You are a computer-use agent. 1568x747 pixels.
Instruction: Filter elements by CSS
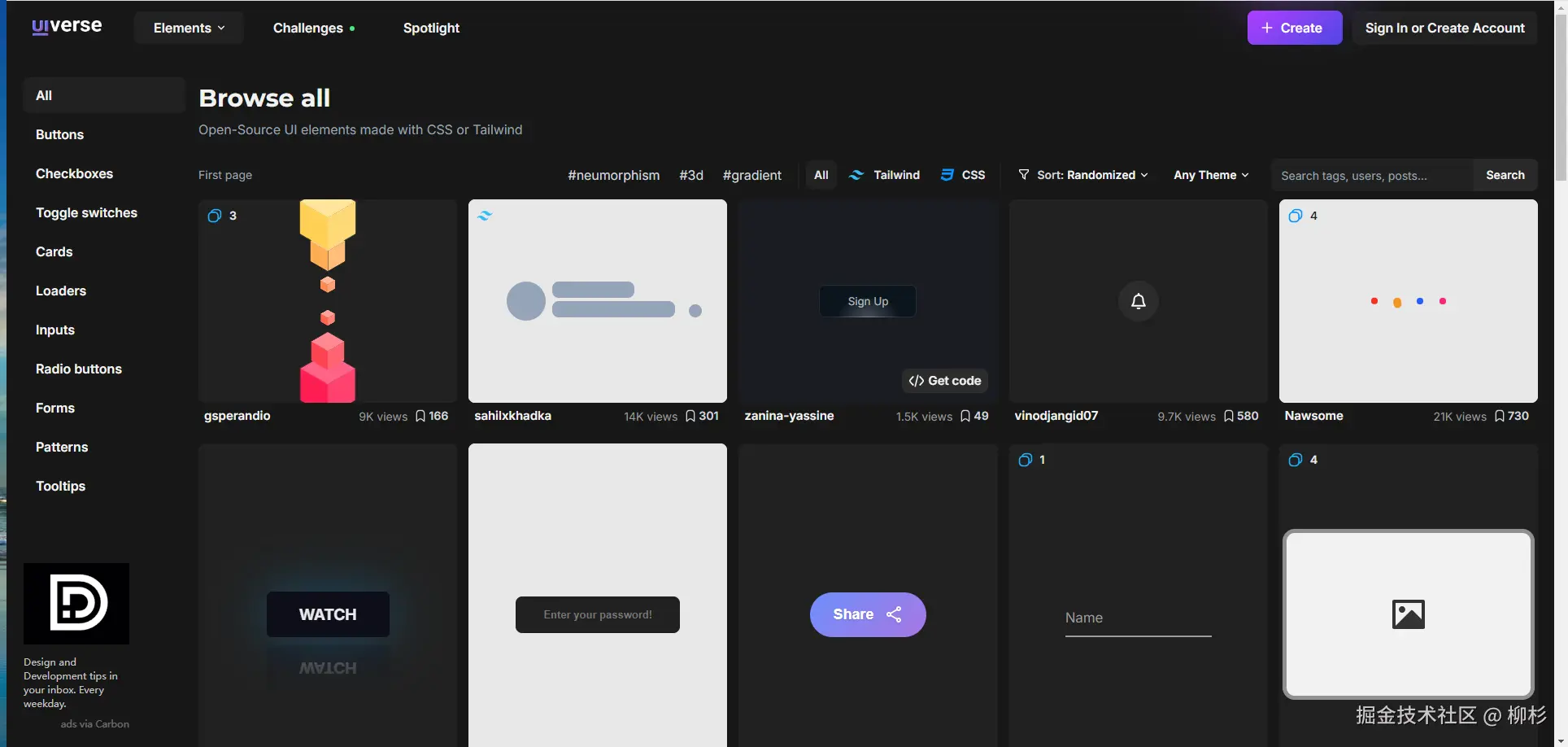(x=963, y=175)
